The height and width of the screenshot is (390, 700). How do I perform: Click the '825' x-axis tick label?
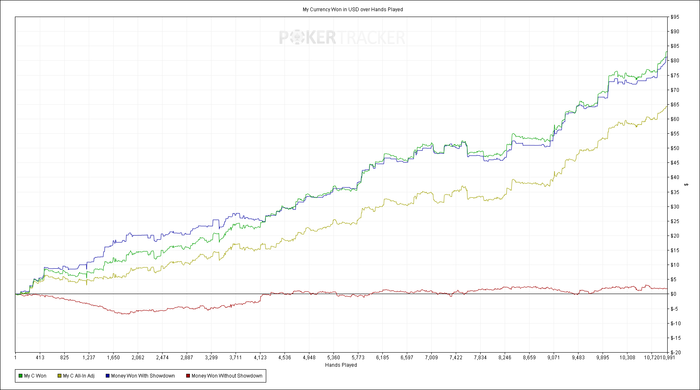coord(65,357)
